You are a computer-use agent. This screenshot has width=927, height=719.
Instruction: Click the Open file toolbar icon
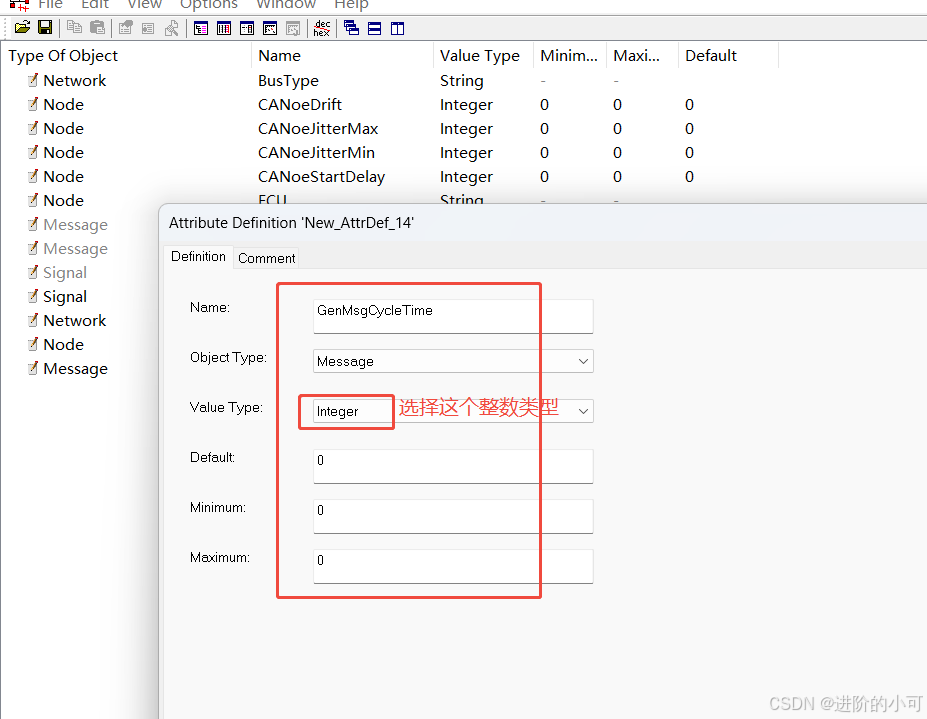coord(22,28)
